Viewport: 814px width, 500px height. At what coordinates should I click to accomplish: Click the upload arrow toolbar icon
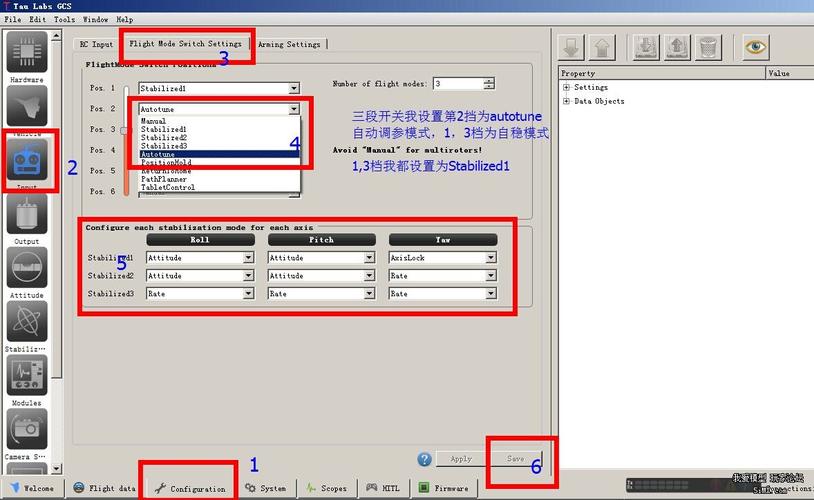point(602,47)
